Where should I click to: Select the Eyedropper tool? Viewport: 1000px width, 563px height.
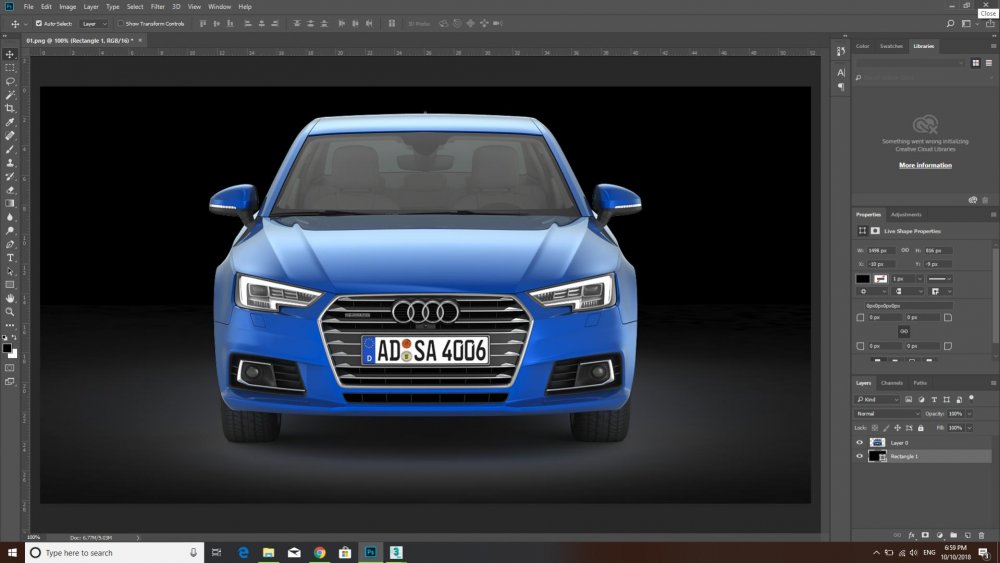point(10,122)
